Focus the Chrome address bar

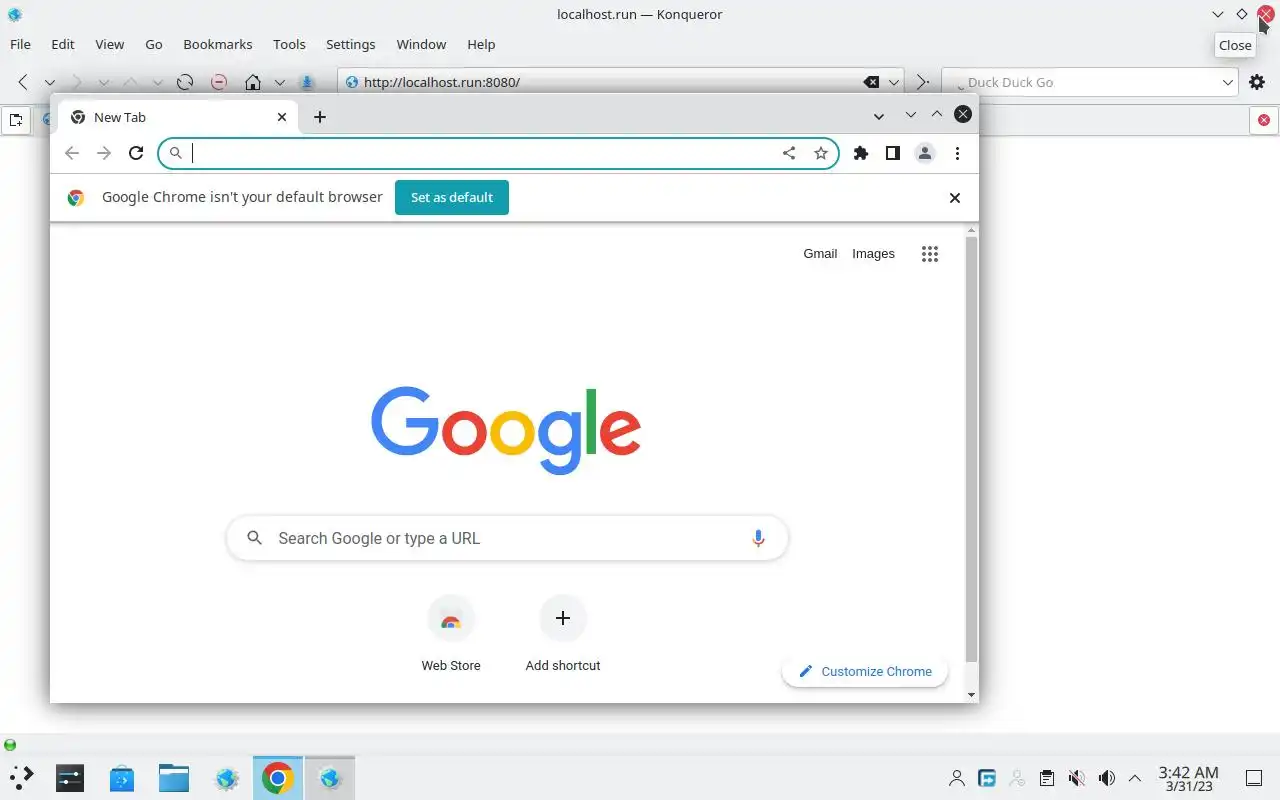(x=497, y=153)
